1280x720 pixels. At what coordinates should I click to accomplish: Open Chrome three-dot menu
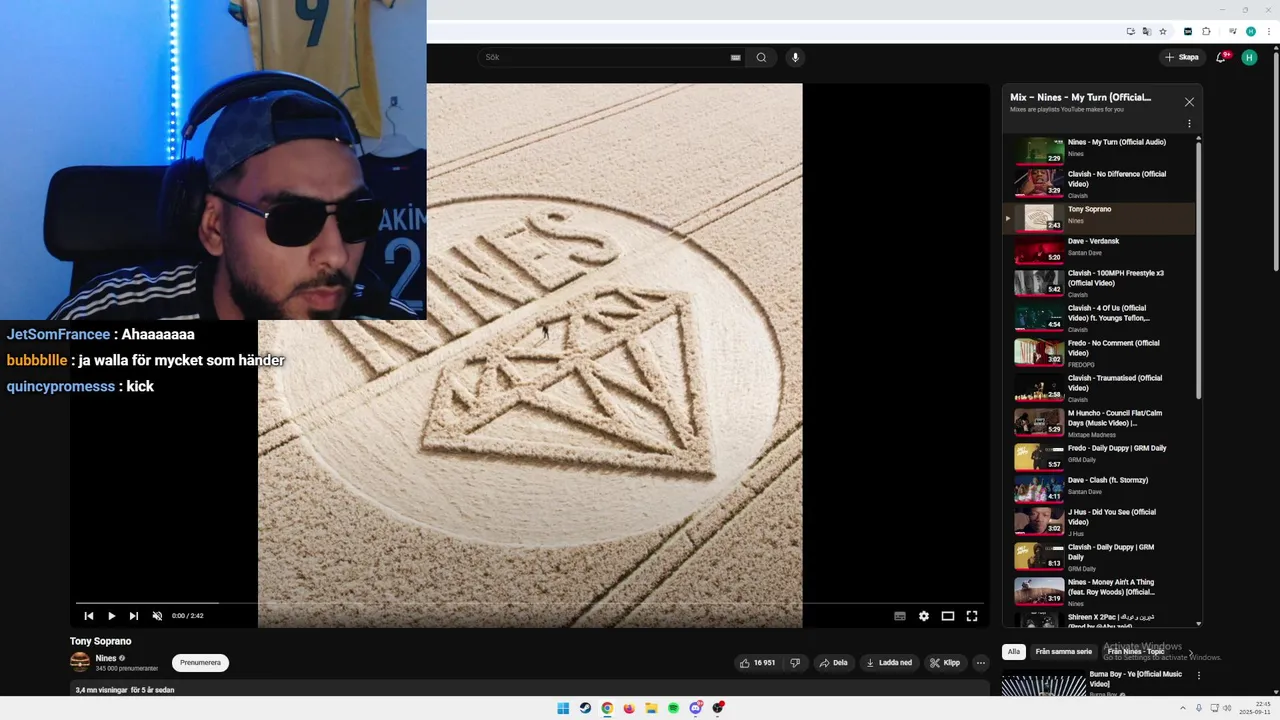[1267, 31]
